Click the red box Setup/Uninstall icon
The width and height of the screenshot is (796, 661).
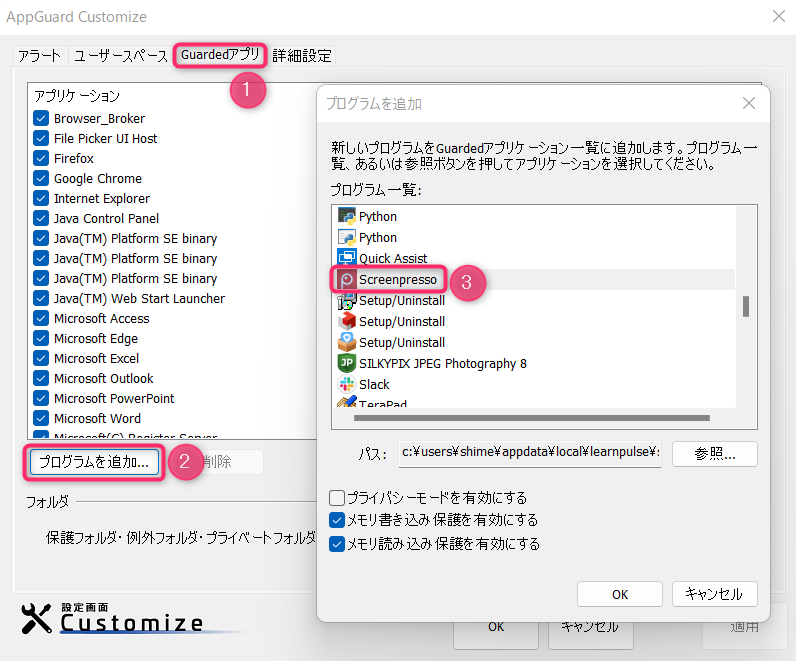coord(347,321)
